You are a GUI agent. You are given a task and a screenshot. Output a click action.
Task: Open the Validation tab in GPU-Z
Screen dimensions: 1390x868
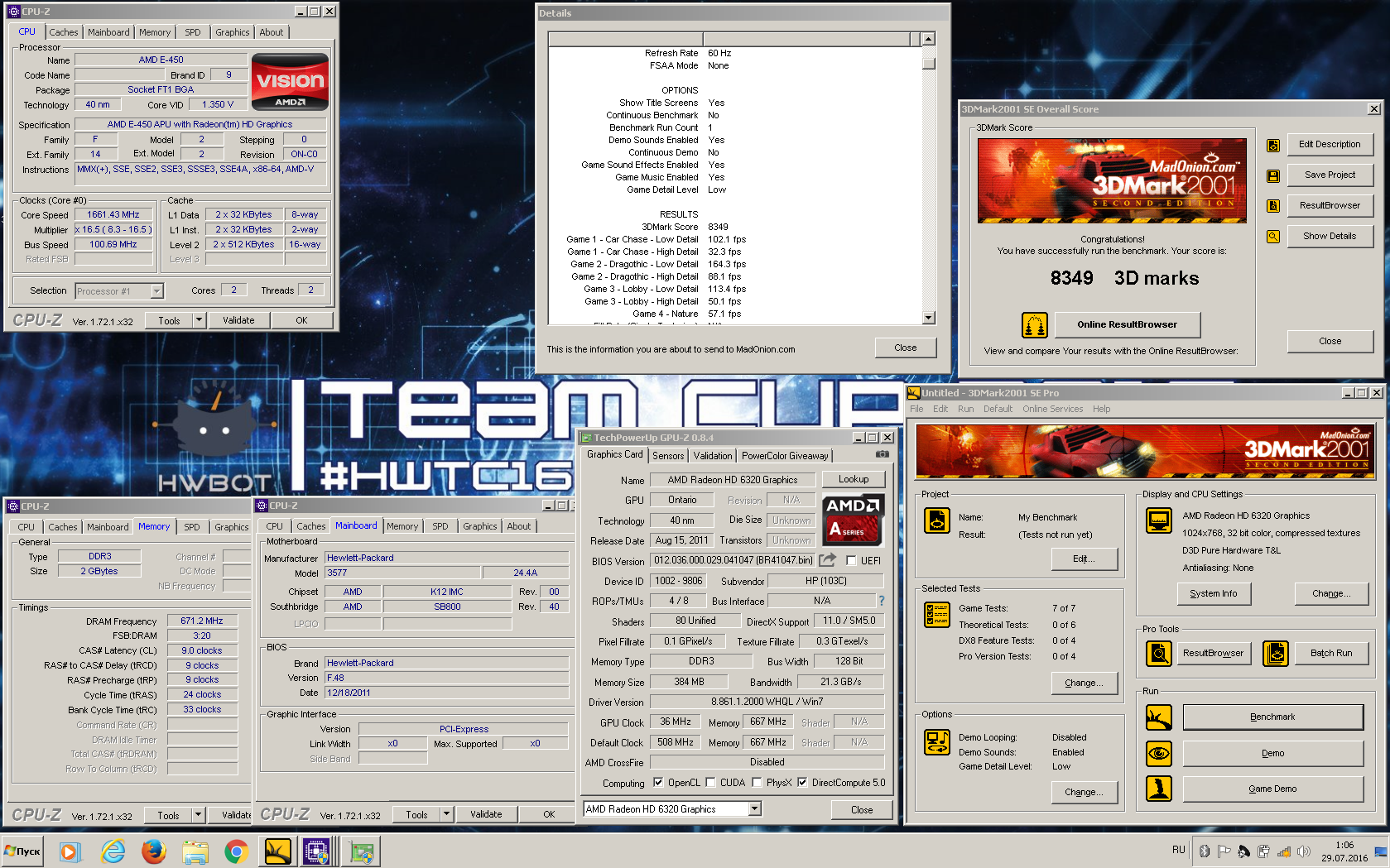click(x=713, y=456)
